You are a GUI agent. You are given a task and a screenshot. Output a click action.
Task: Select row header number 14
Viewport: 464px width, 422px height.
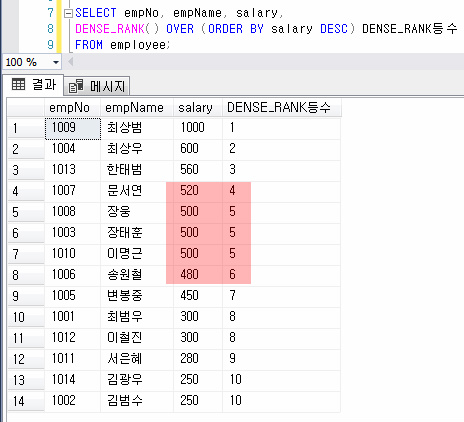[x=26, y=401]
